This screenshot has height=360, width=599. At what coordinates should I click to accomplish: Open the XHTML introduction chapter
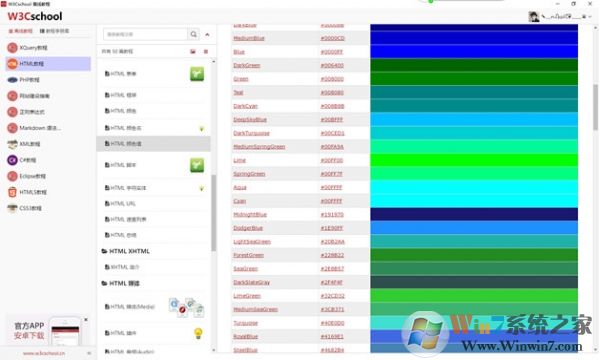pos(122,267)
